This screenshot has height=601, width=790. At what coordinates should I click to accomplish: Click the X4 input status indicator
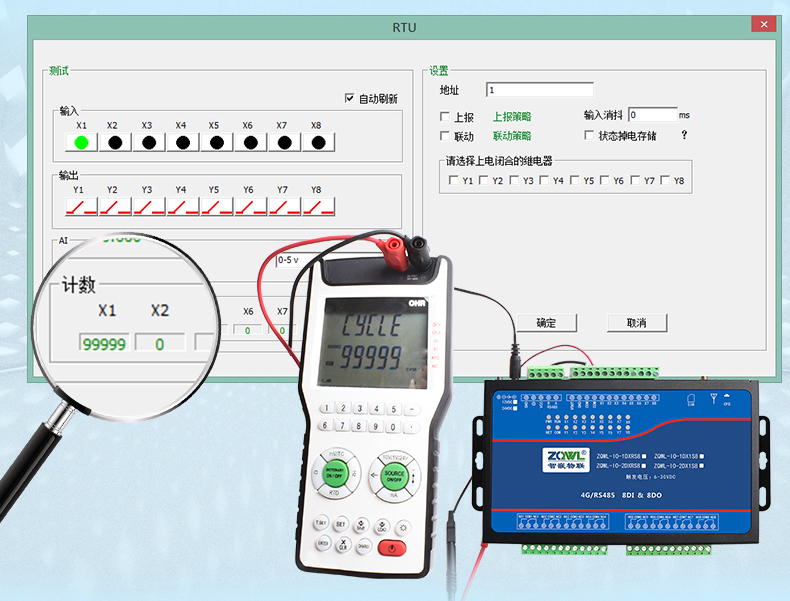182,142
